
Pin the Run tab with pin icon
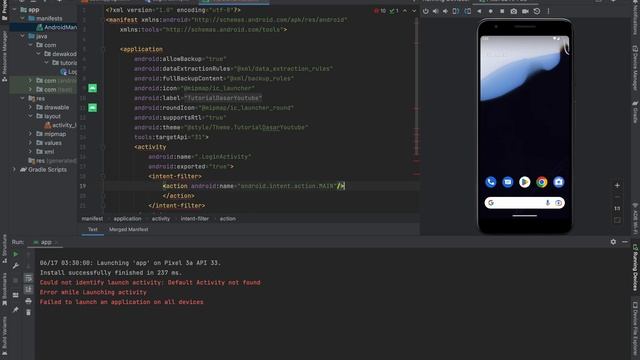[x=16, y=310]
